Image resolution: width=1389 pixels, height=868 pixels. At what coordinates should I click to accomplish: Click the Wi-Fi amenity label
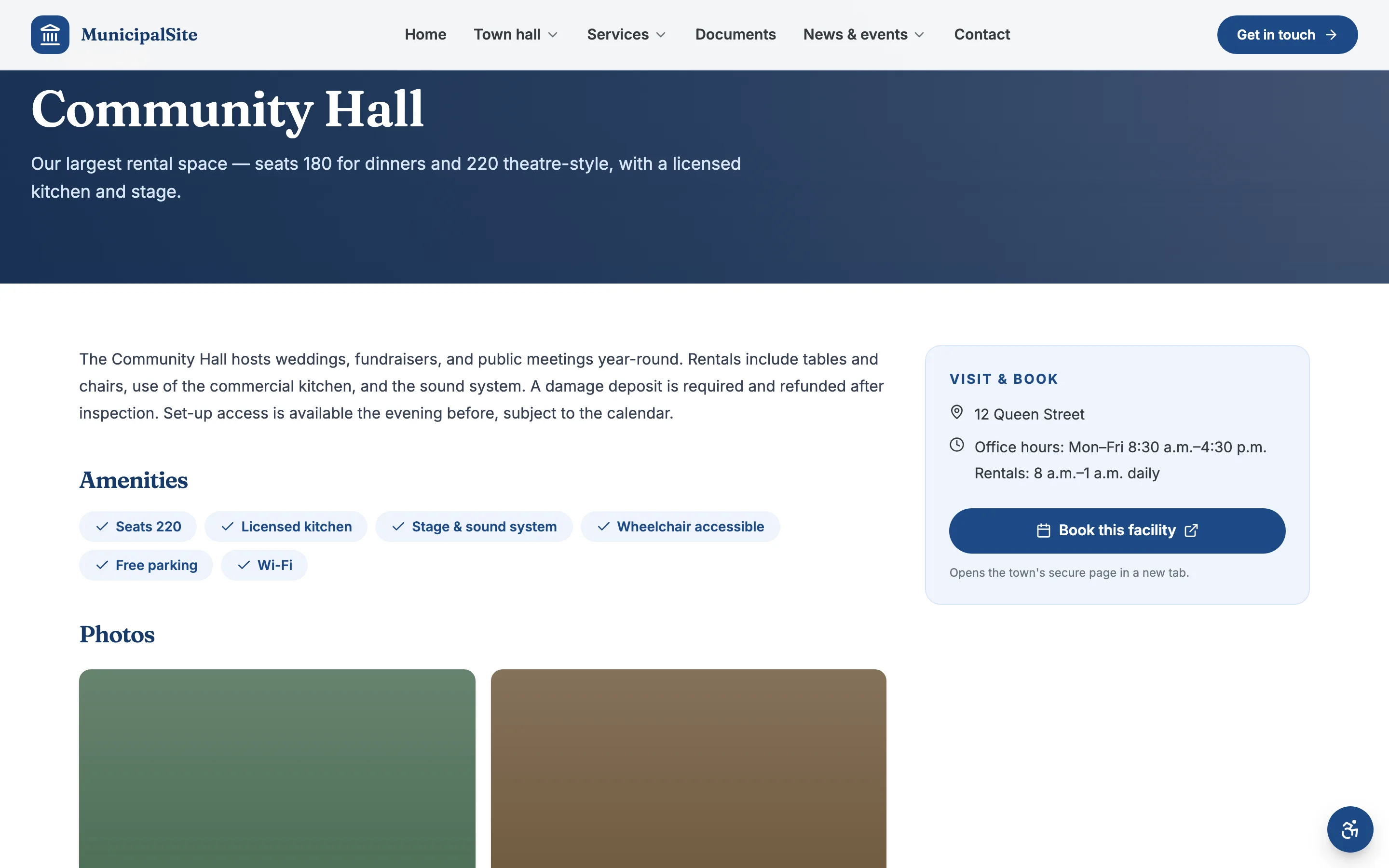pos(274,565)
